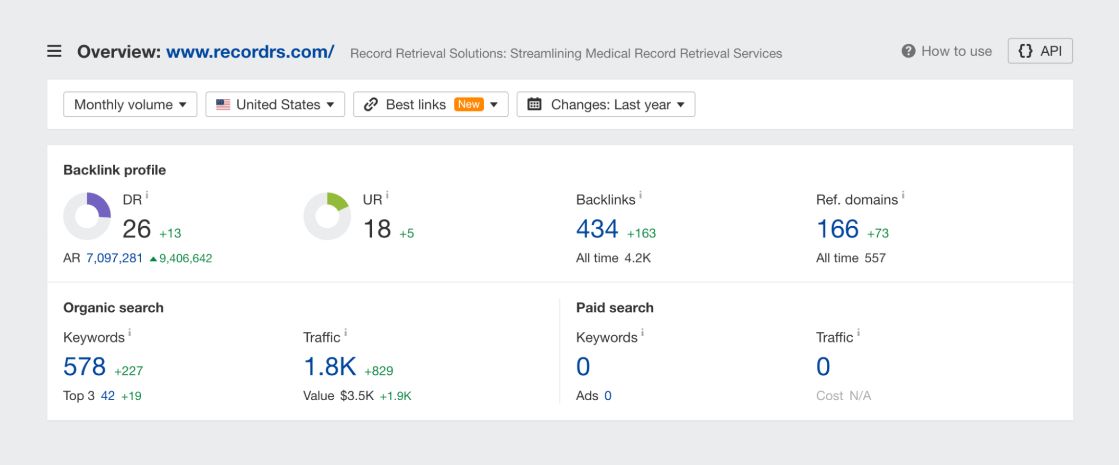
Task: Open the AR value 7,097,281
Action: pyautogui.click(x=114, y=258)
